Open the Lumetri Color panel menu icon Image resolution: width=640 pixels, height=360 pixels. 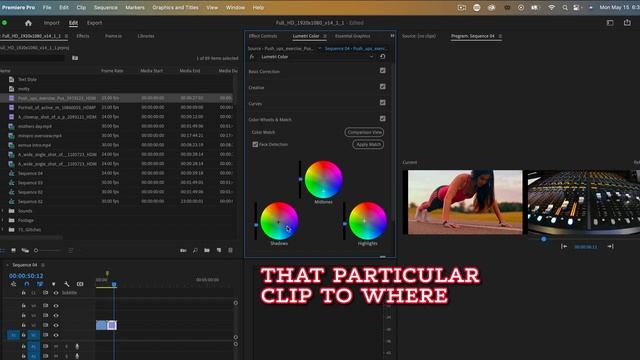325,36
